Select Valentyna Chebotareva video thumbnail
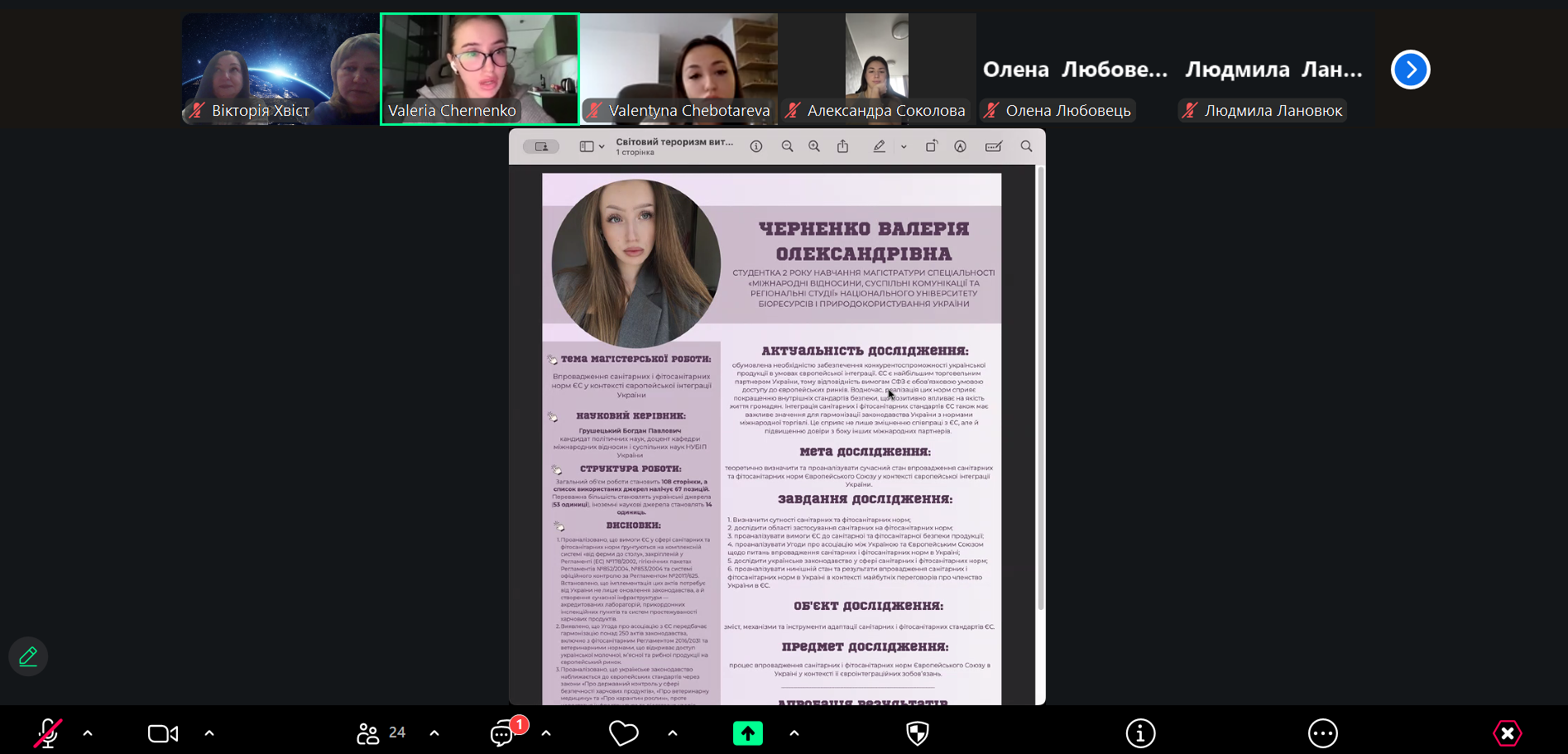 [x=679, y=69]
